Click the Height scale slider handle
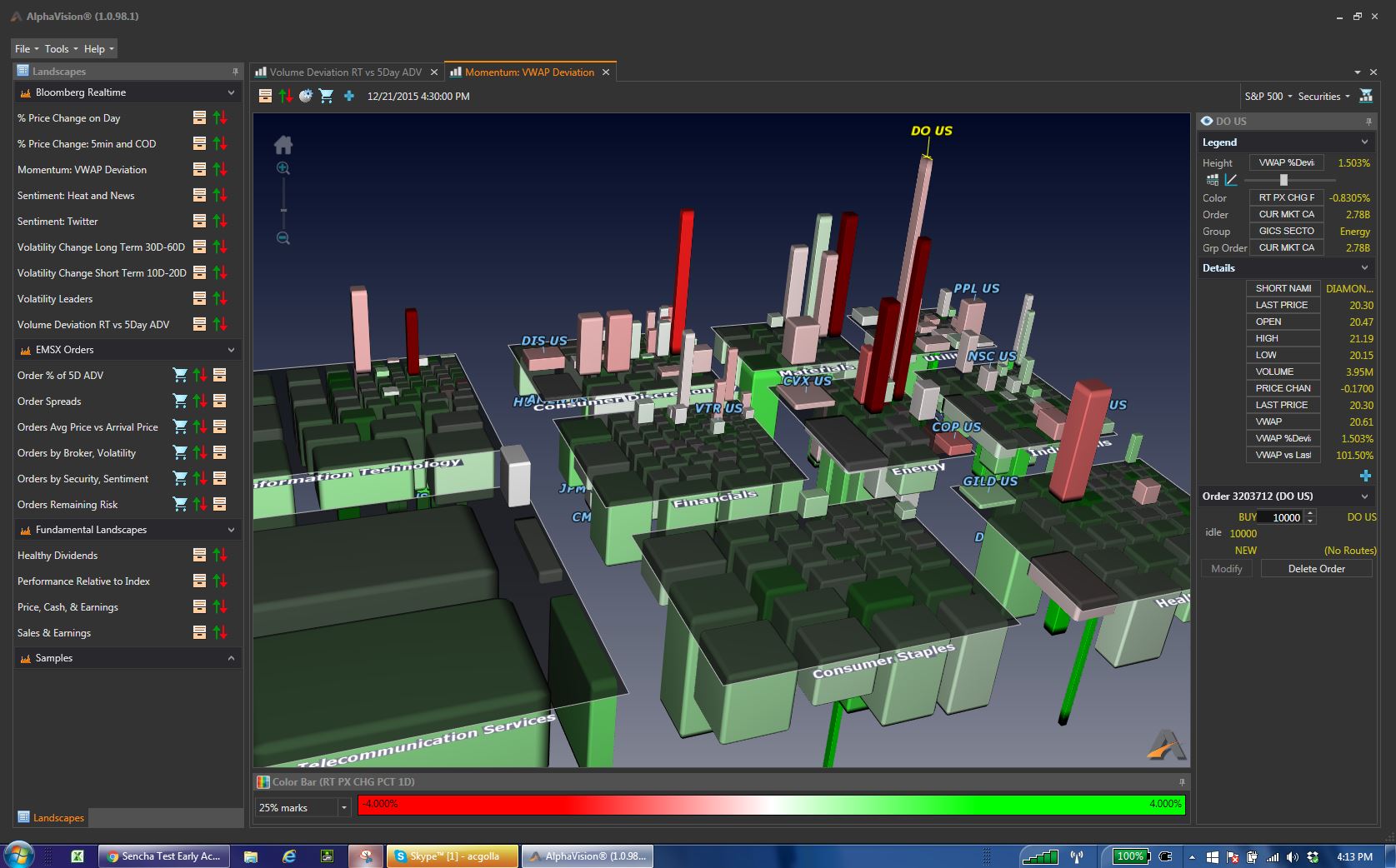Viewport: 1396px width, 868px height. click(1283, 180)
